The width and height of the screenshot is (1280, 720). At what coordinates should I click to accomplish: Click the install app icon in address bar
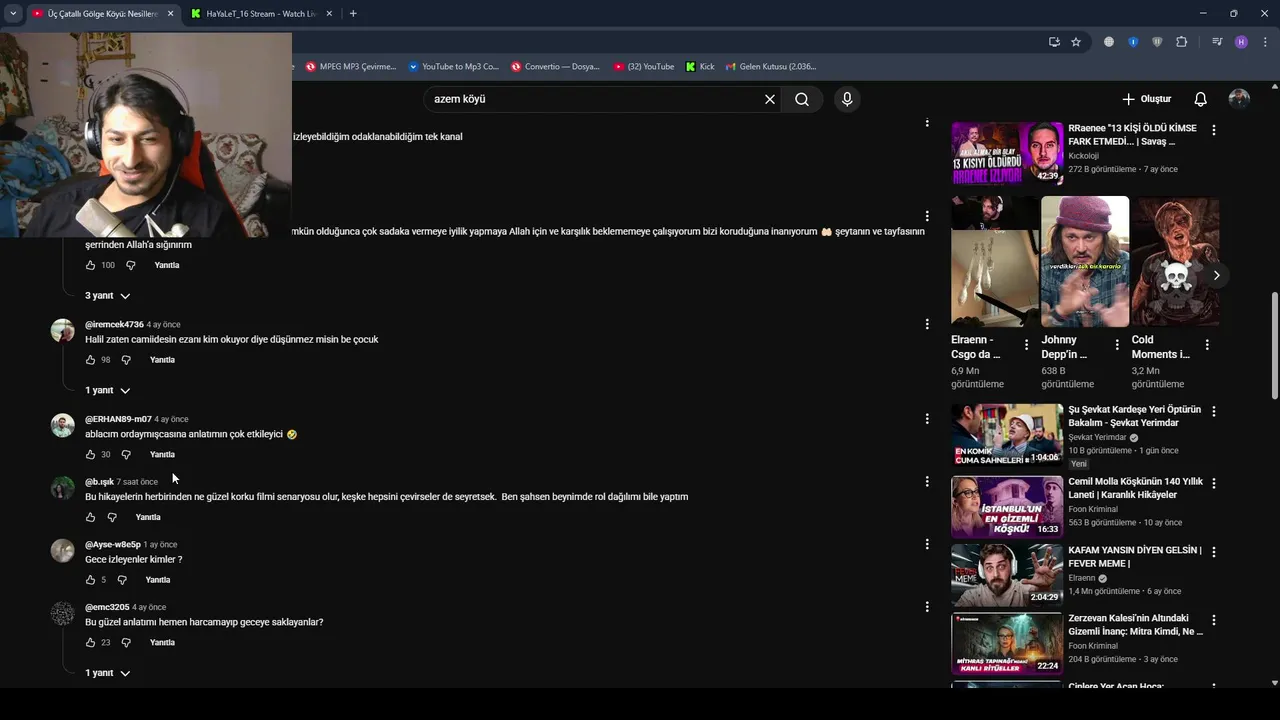point(1054,42)
